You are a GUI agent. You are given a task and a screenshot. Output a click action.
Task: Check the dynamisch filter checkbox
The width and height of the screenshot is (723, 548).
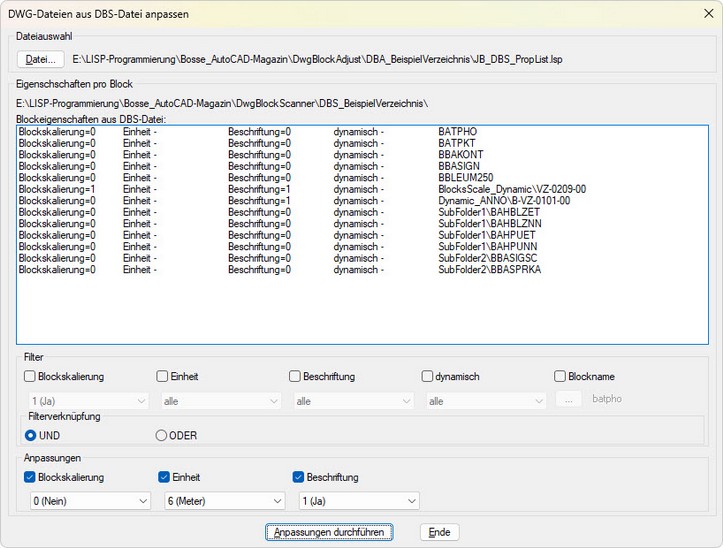click(428, 376)
